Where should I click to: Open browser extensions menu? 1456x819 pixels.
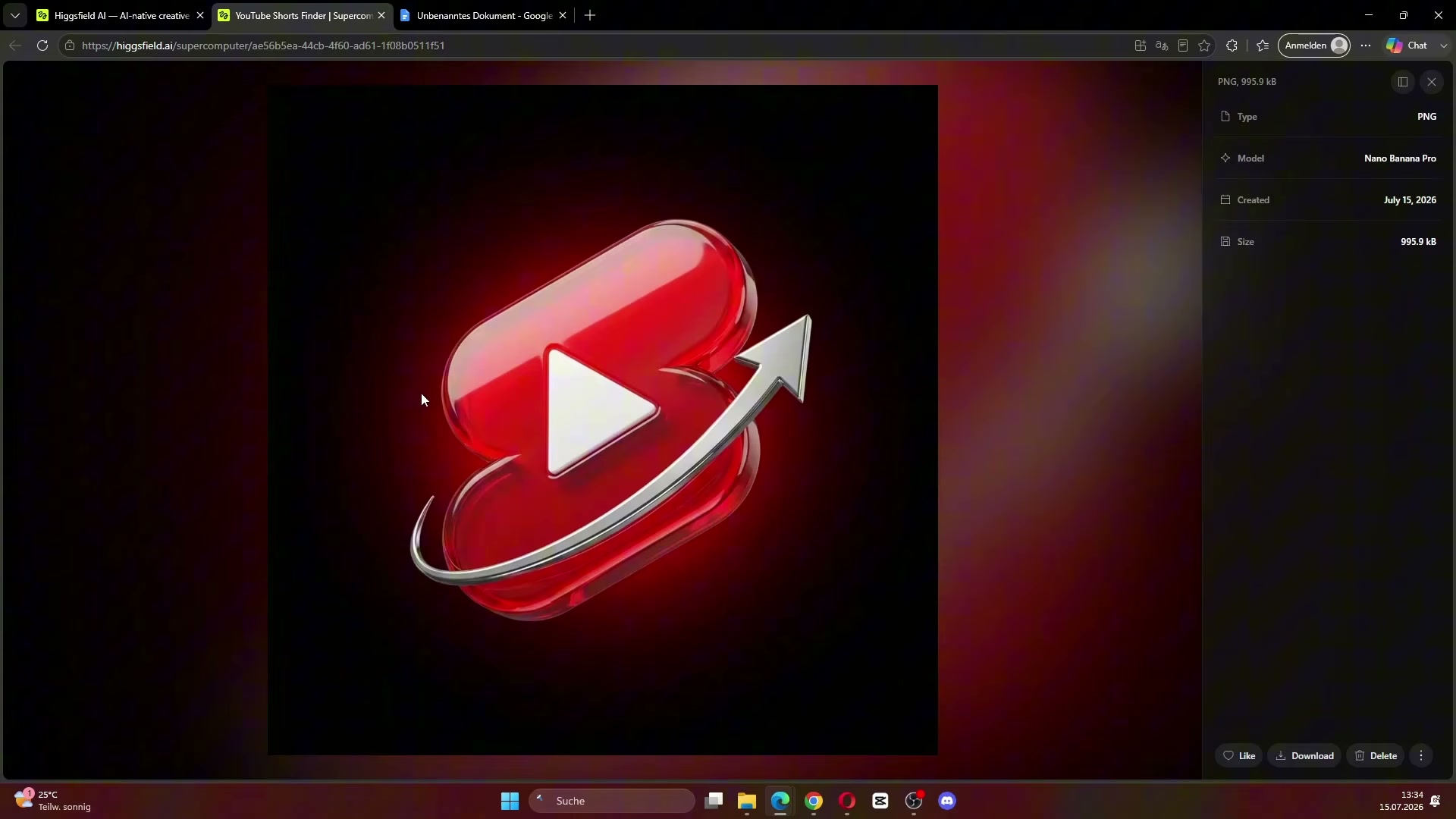[x=1232, y=45]
